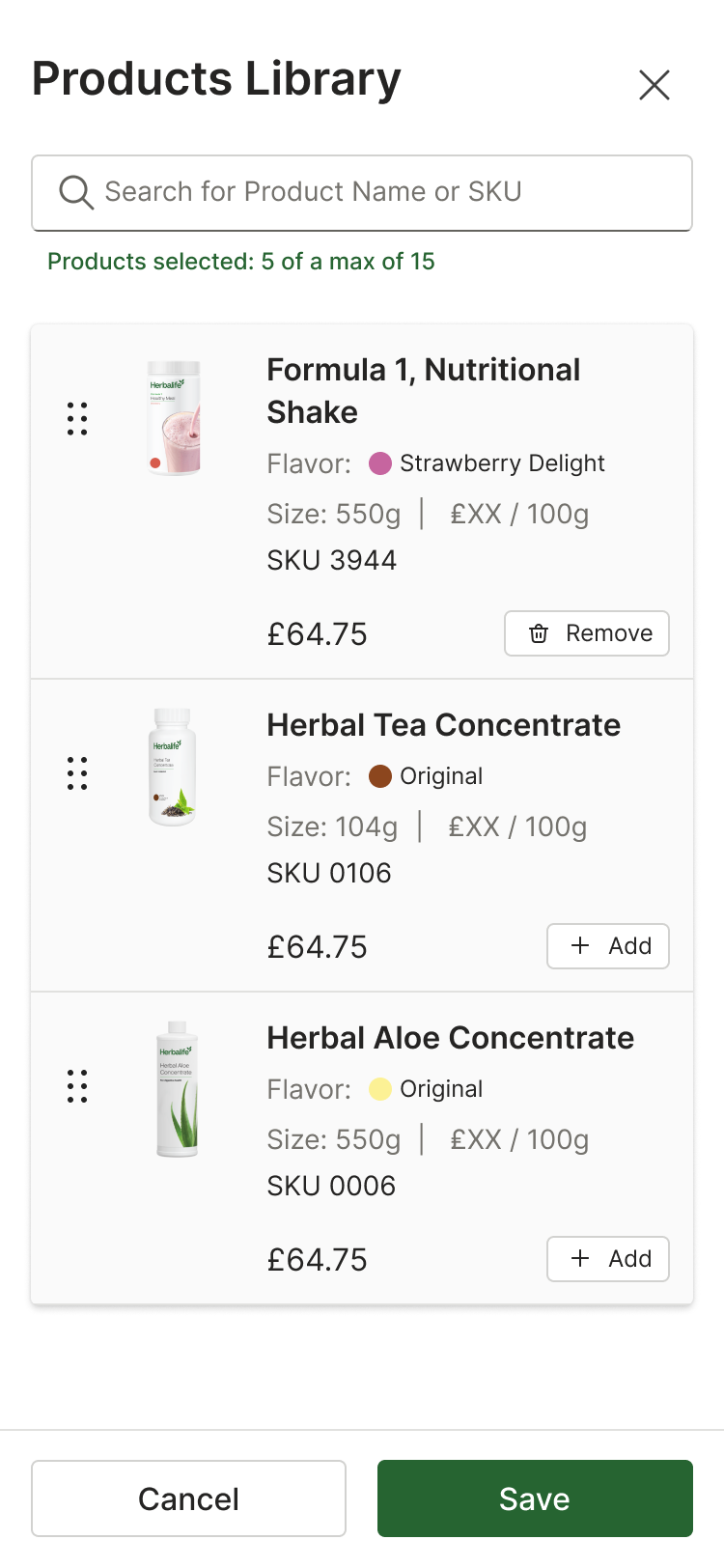Image resolution: width=724 pixels, height=1568 pixels.
Task: Click the drag handle for Herbal Tea Concentrate
Action: point(77,773)
